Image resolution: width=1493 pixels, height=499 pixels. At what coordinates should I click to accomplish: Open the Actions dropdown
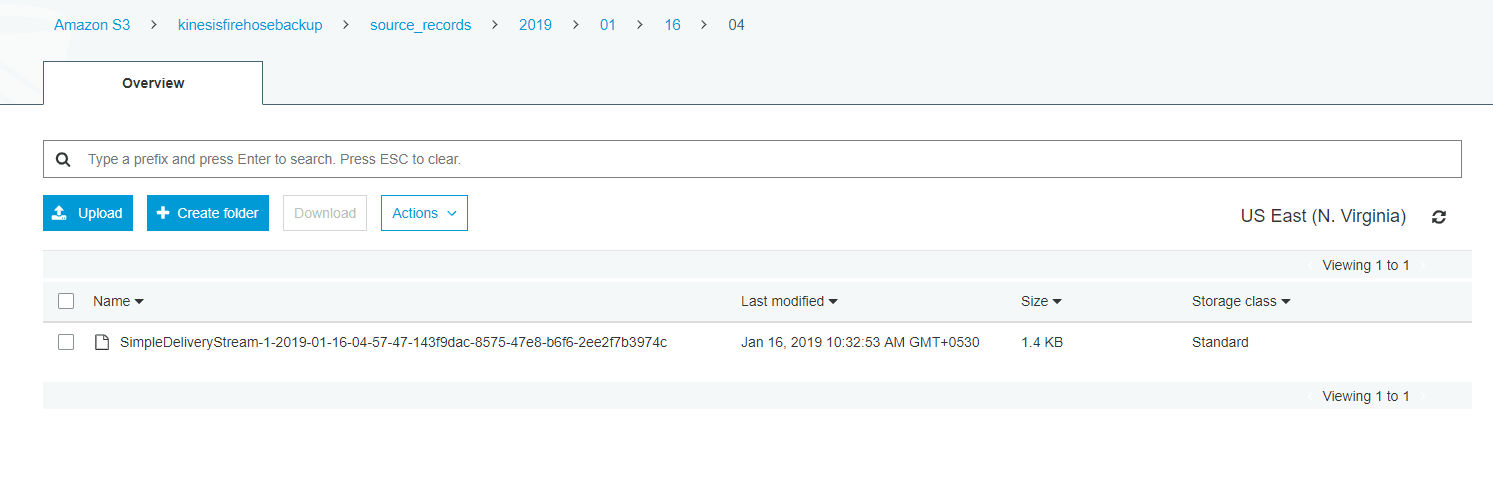(x=424, y=213)
